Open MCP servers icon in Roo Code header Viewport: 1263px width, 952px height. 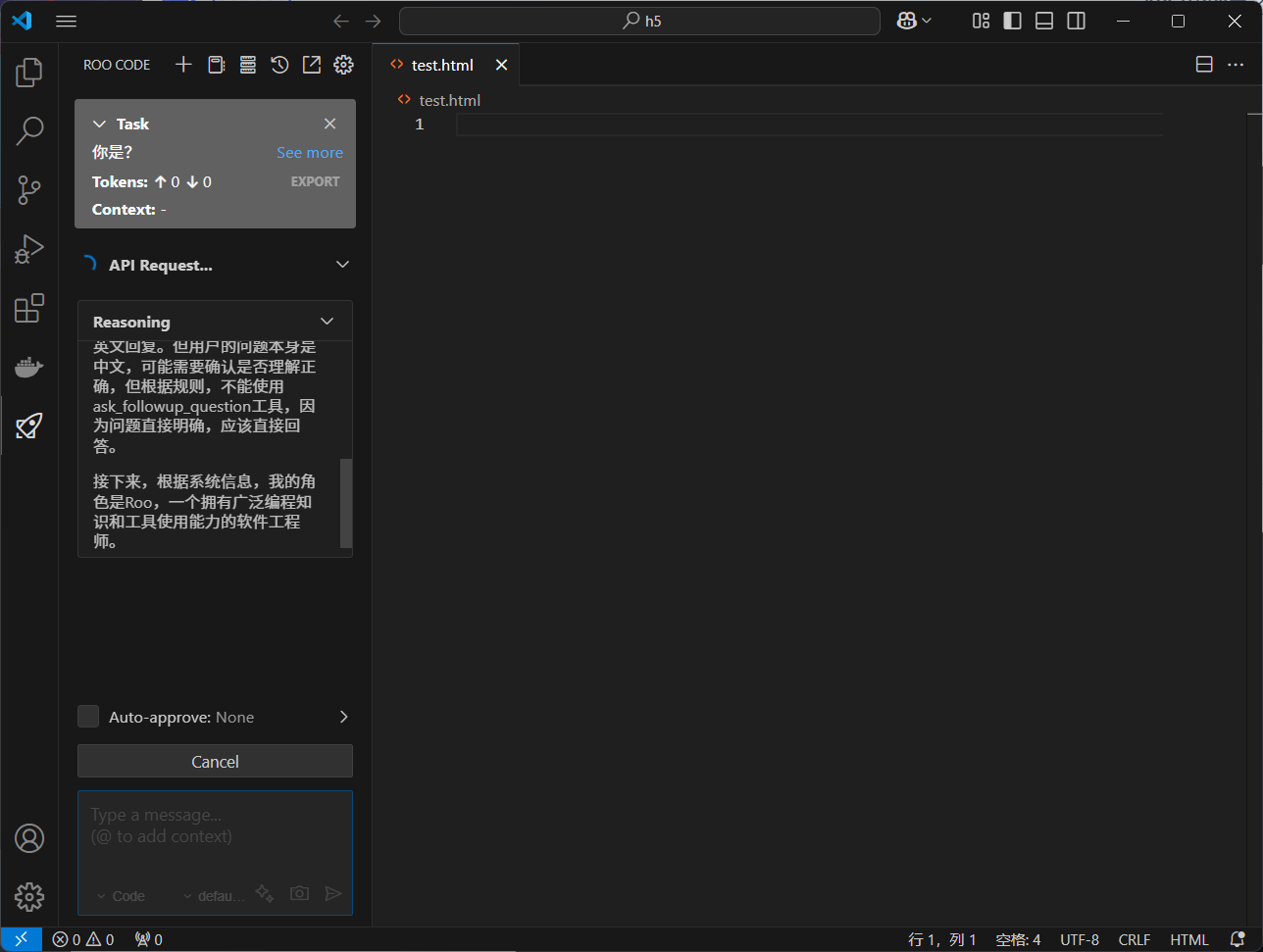[x=248, y=65]
